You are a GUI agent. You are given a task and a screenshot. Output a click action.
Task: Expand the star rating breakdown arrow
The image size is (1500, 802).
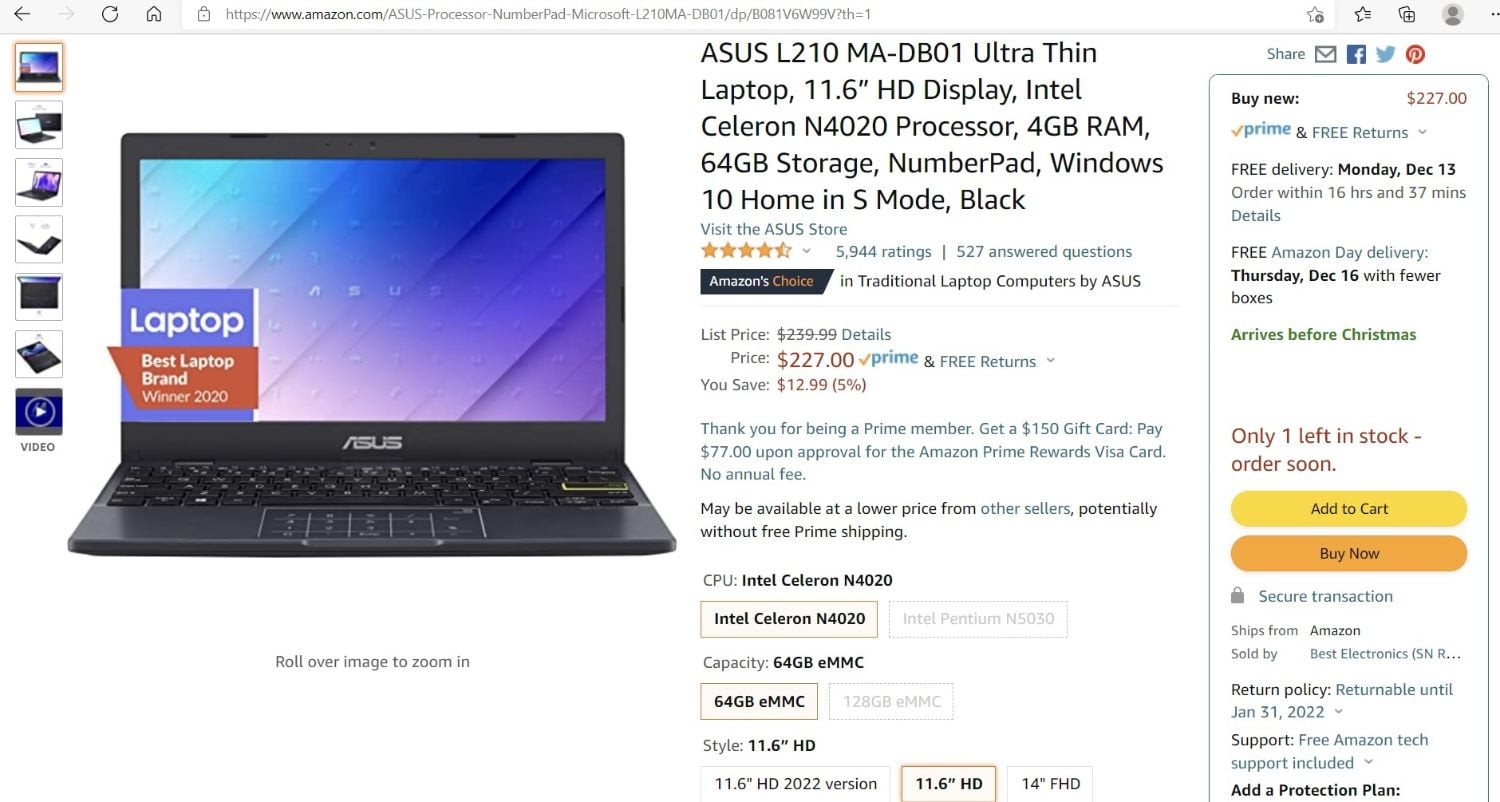click(807, 252)
